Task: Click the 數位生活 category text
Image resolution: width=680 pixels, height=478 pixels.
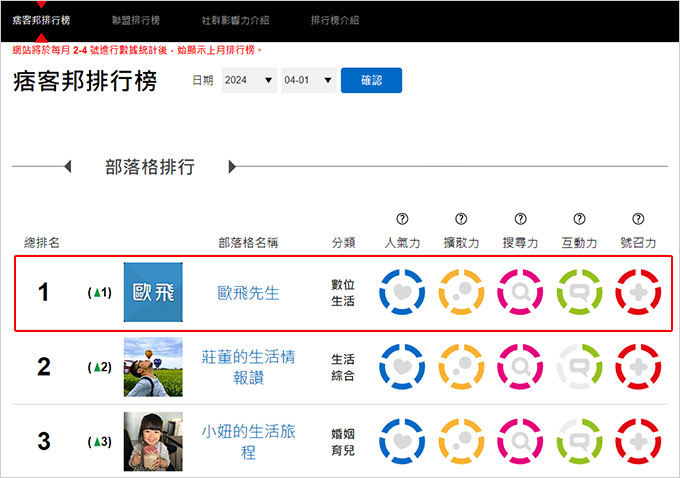Action: click(343, 293)
